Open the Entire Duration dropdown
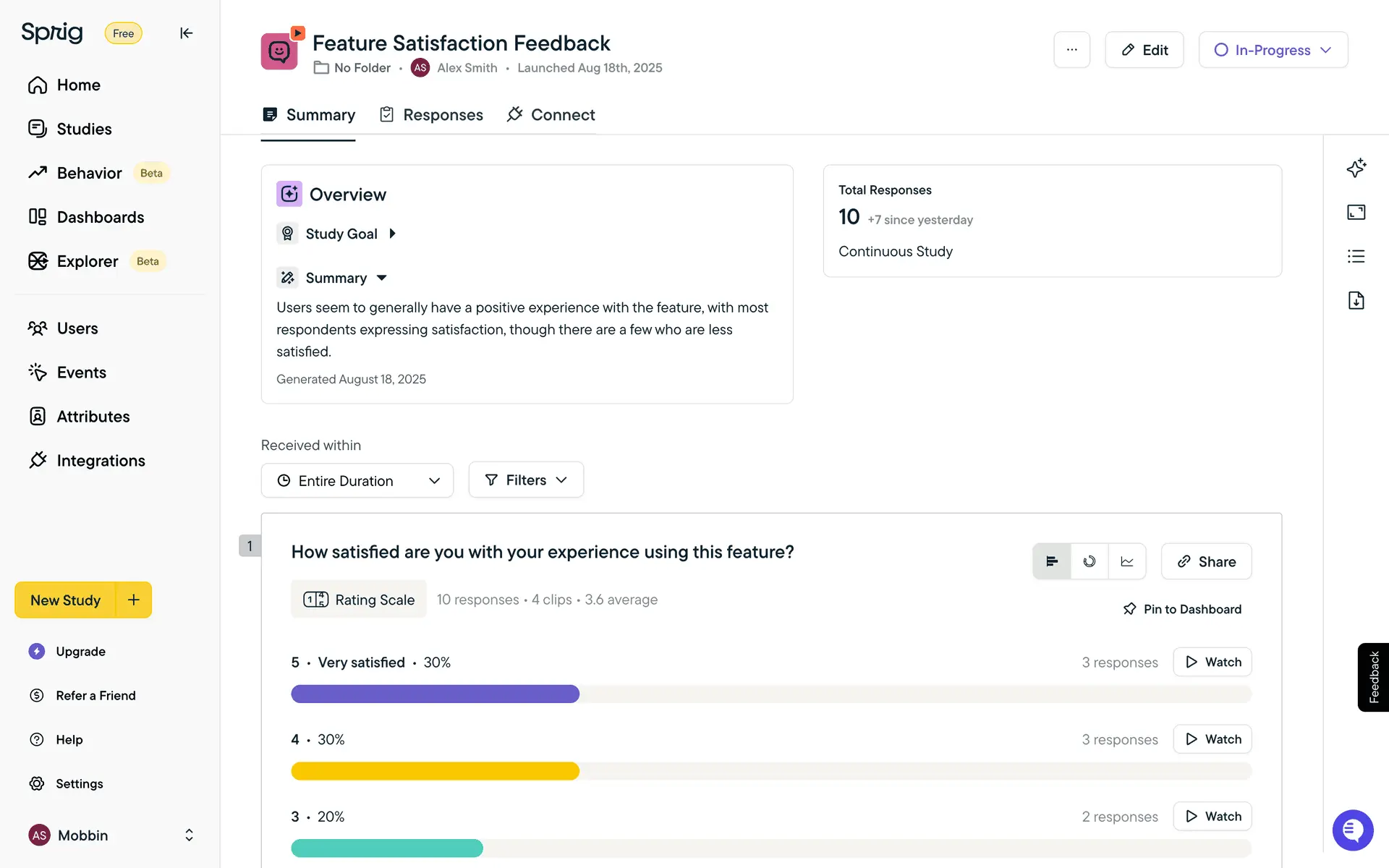1389x868 pixels. click(357, 481)
